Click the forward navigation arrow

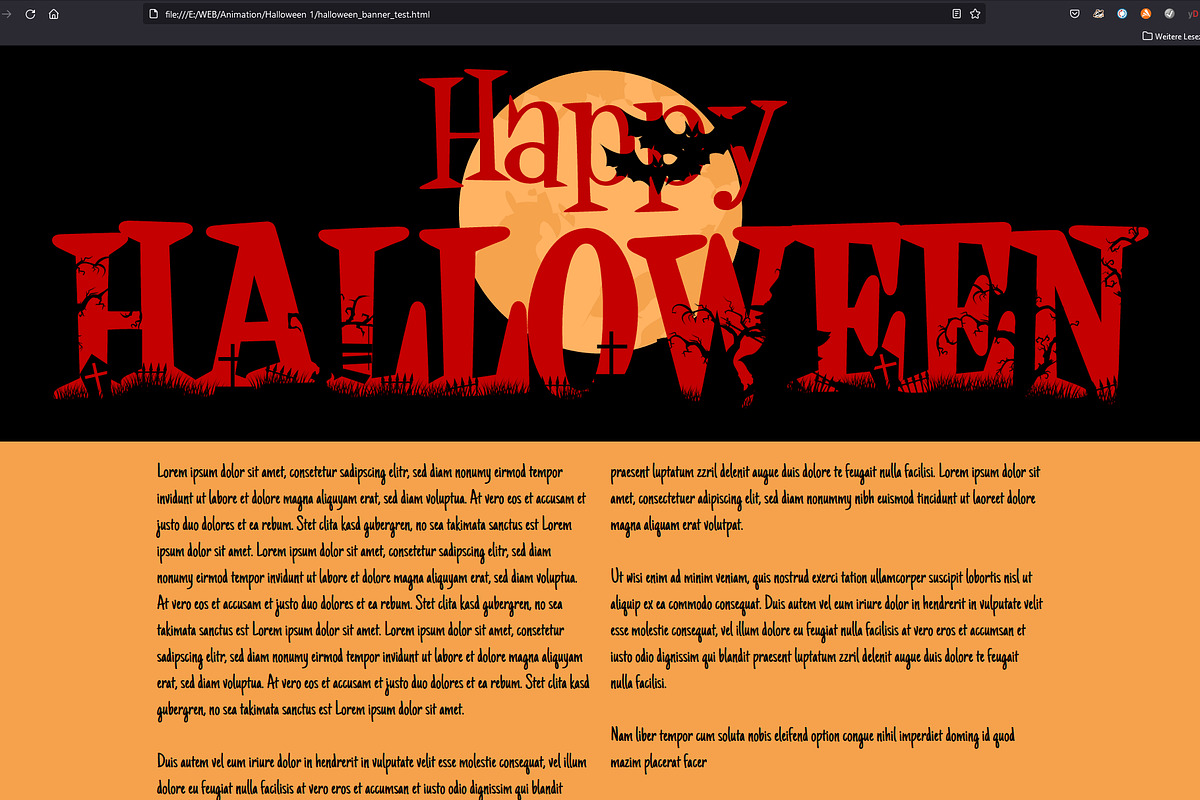[x=8, y=14]
